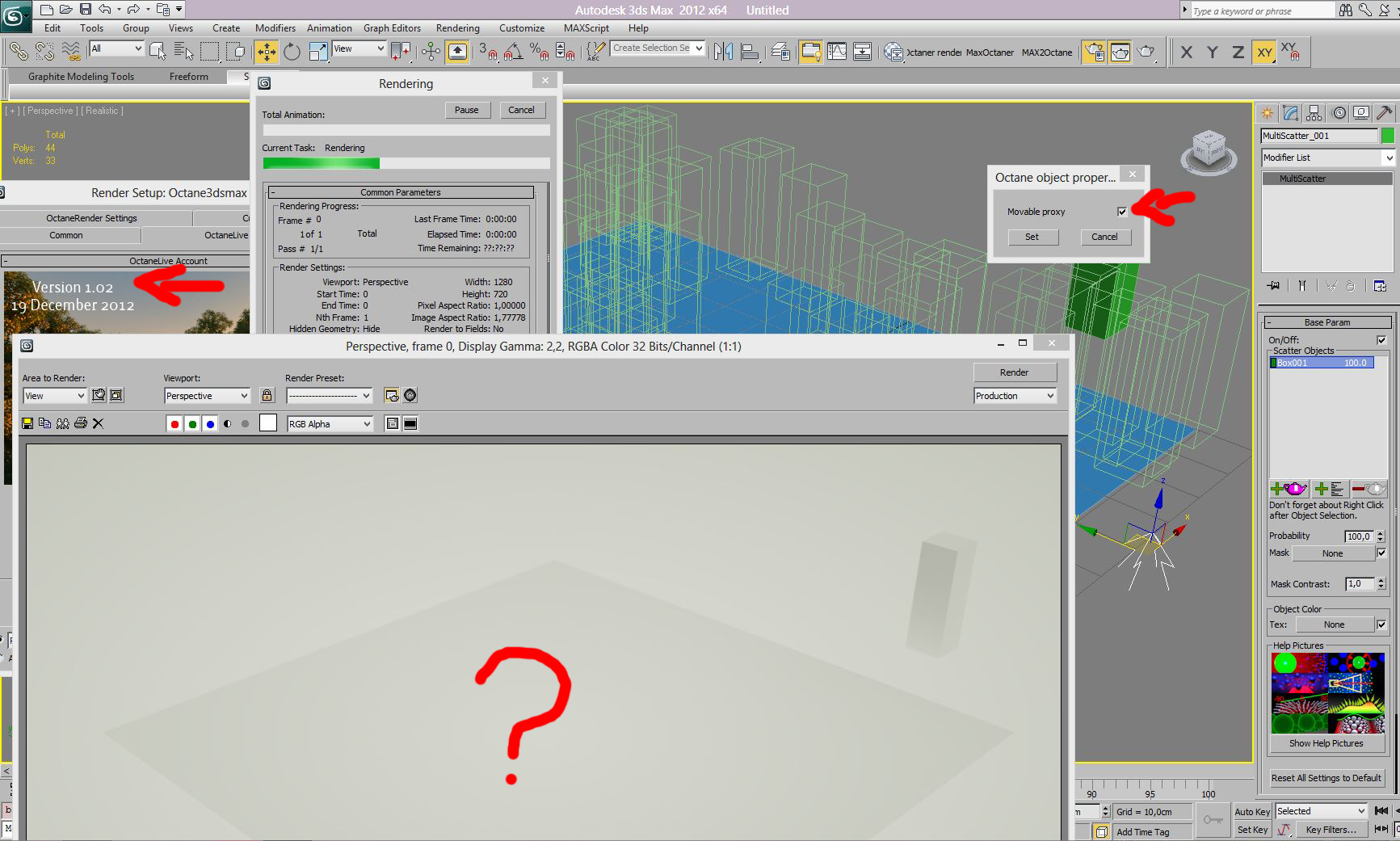Click the Select and Move tool

[x=266, y=52]
